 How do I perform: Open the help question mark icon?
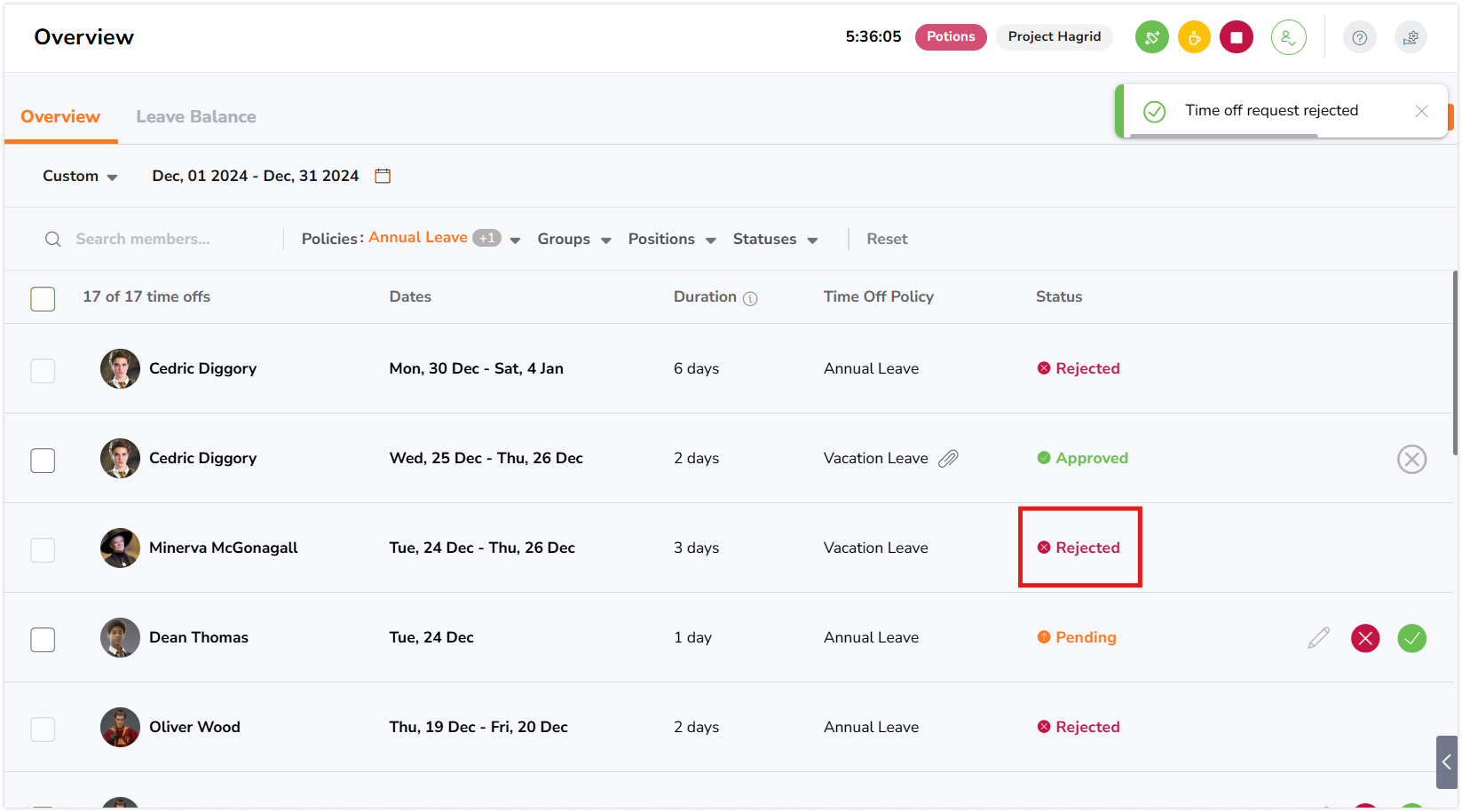[x=1358, y=37]
